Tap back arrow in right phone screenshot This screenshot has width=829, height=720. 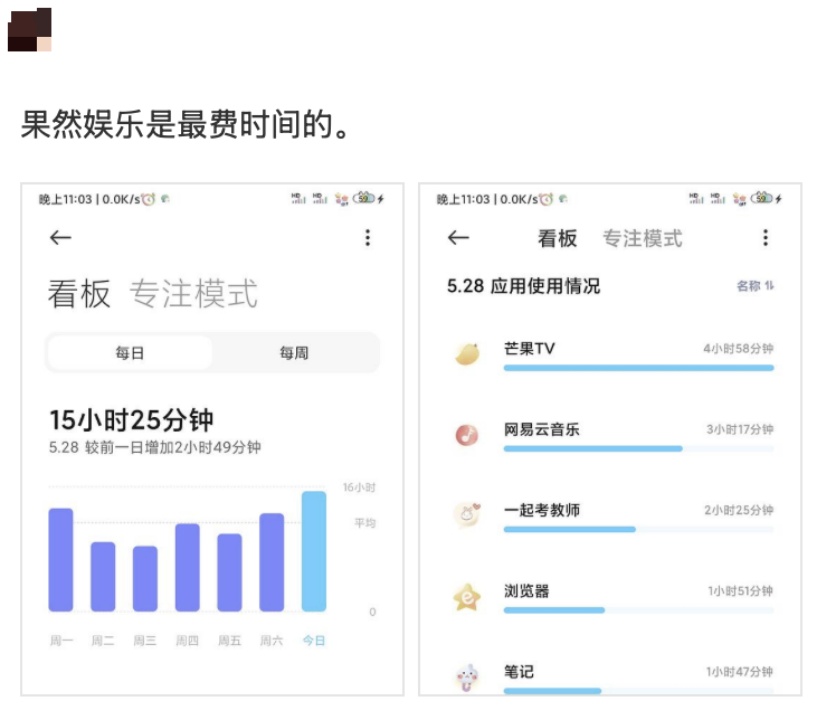click(x=458, y=237)
